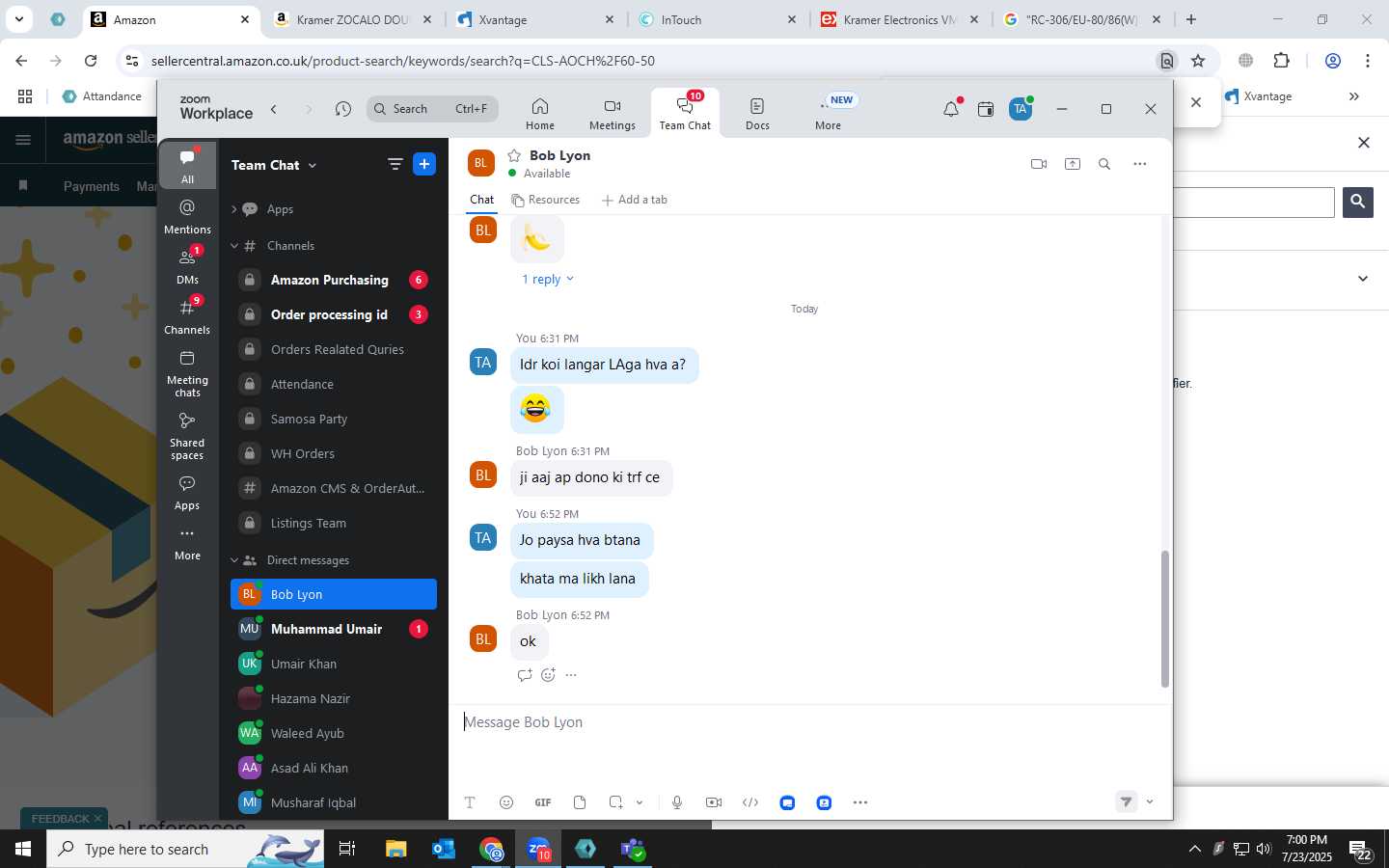Star the Bob Lyon contact
The image size is (1389, 868).
[514, 155]
